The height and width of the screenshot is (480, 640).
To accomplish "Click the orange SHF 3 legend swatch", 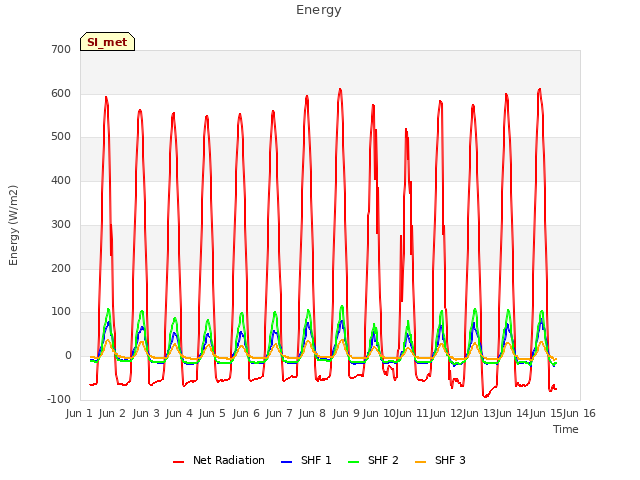I will pyautogui.click(x=420, y=462).
